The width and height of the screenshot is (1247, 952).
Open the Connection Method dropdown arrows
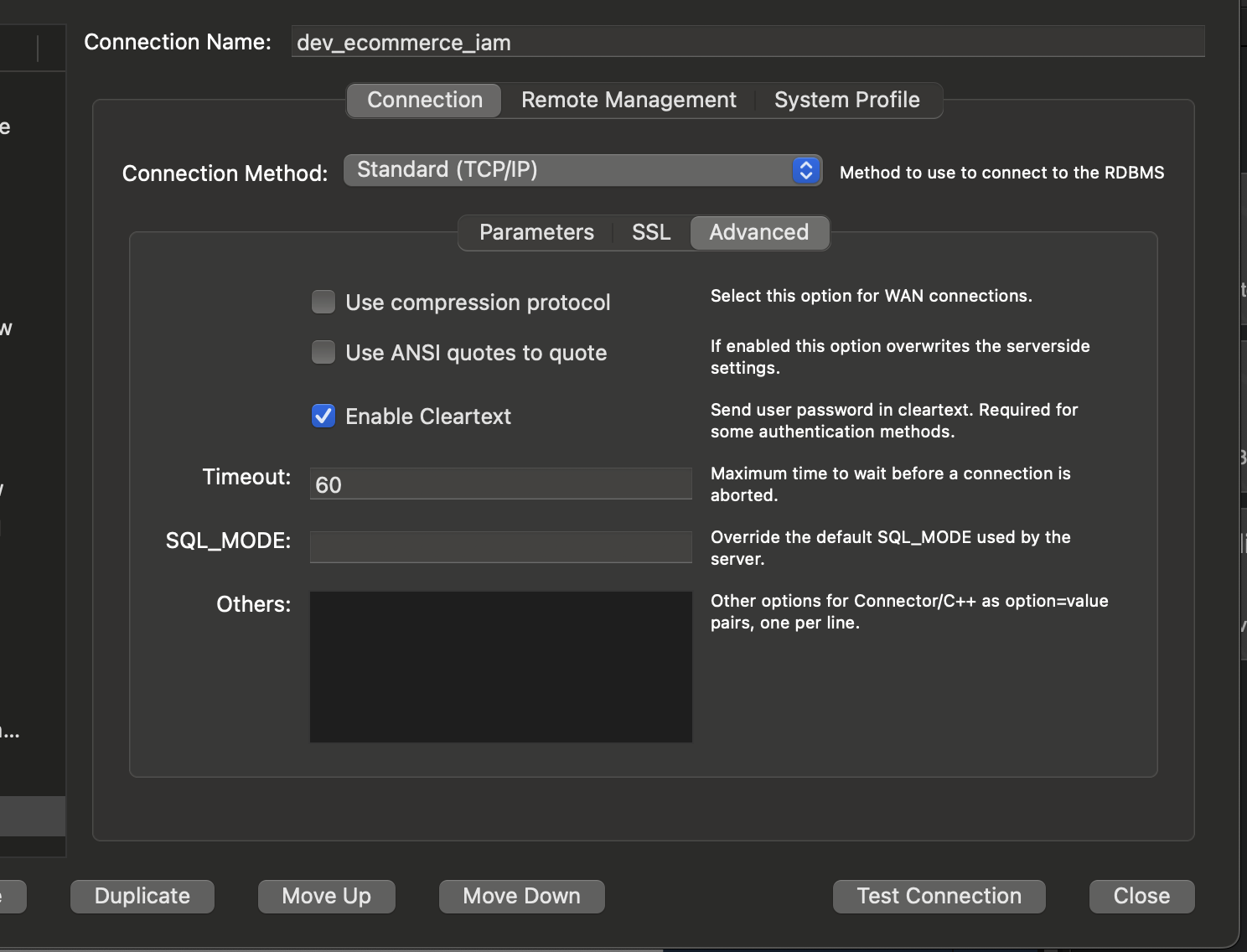(x=805, y=170)
